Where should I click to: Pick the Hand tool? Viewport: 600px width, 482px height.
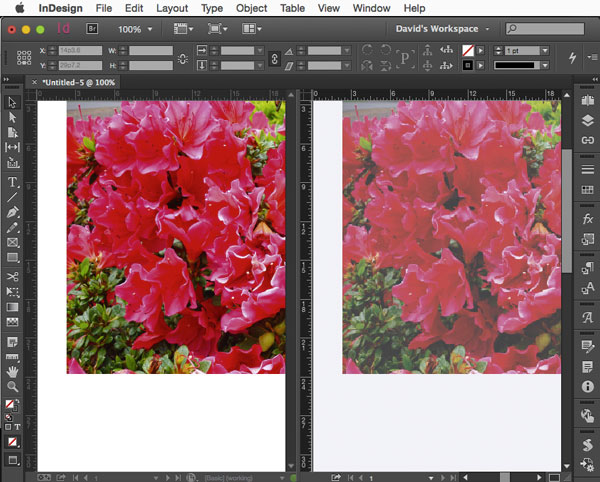(x=13, y=370)
